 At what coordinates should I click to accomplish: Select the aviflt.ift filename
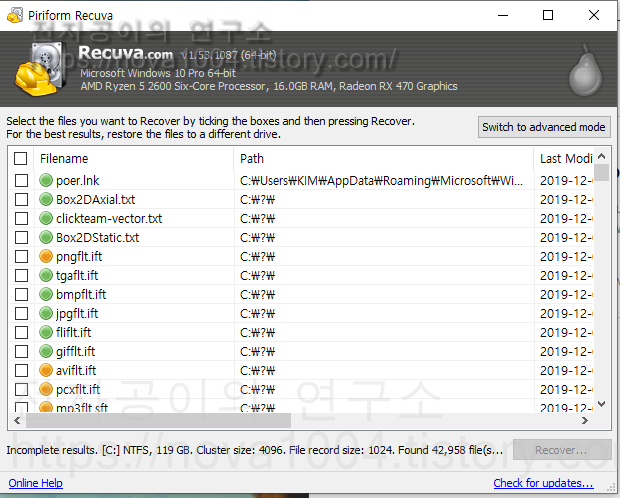click(x=76, y=371)
